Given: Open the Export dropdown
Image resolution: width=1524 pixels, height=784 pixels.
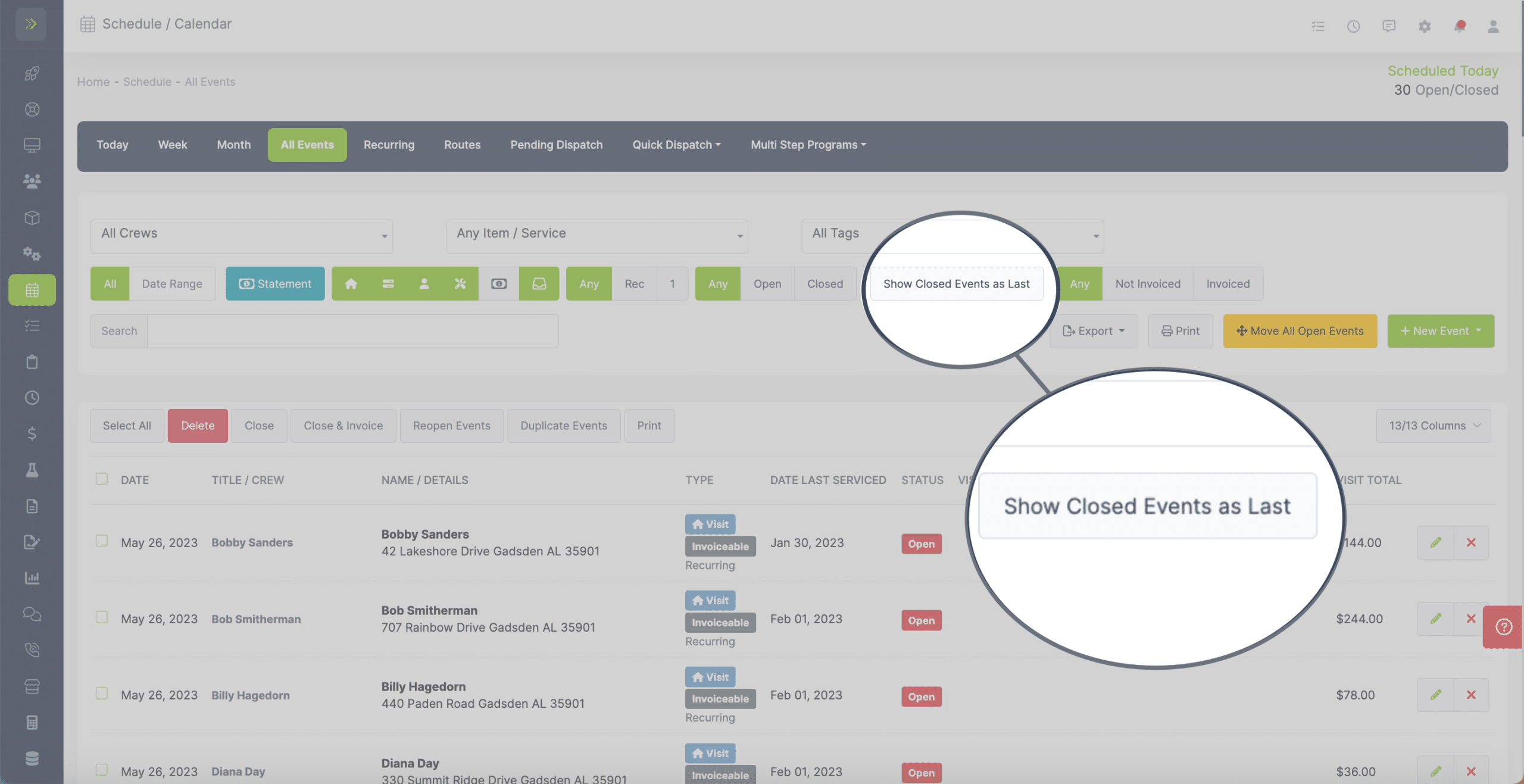Looking at the screenshot, I should point(1094,332).
